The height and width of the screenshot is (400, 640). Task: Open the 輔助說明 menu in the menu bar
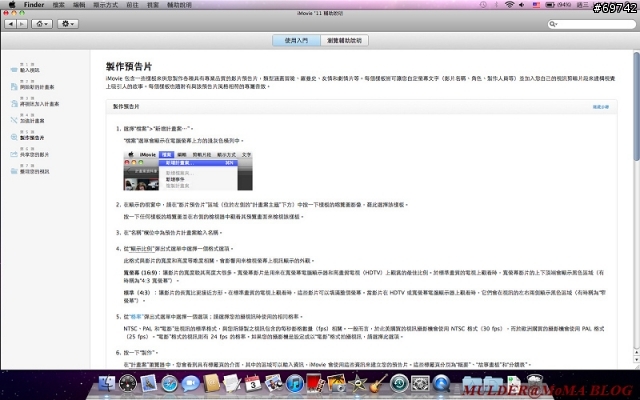click(x=179, y=5)
